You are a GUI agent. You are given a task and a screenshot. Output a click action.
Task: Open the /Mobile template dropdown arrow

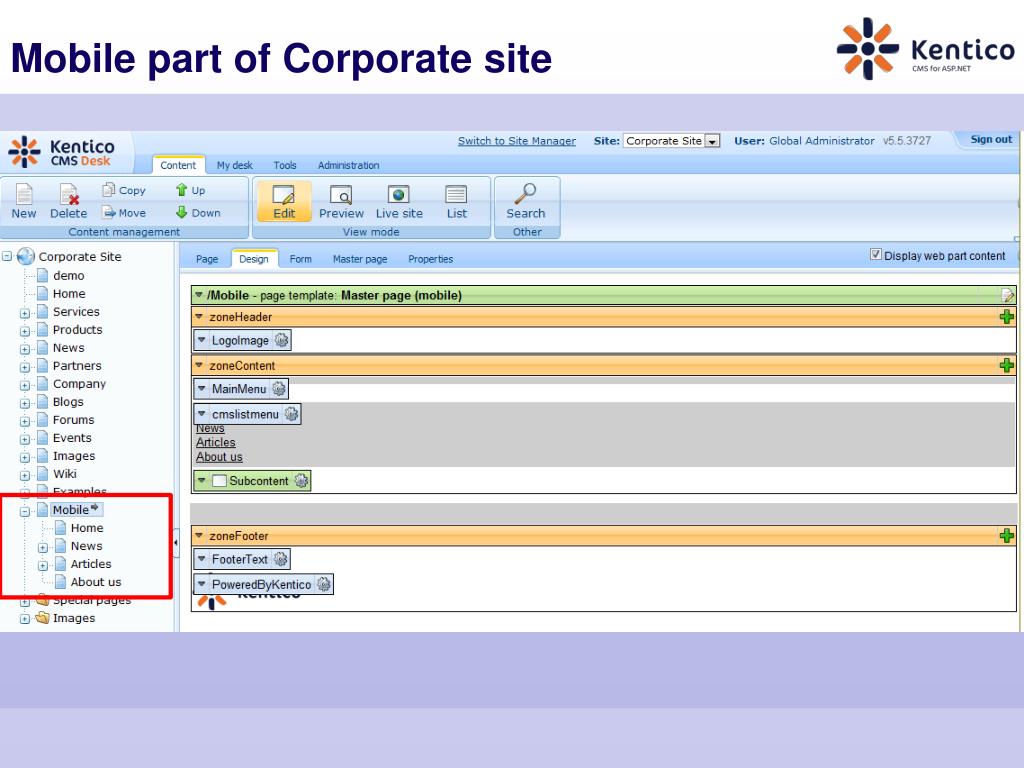(x=199, y=295)
